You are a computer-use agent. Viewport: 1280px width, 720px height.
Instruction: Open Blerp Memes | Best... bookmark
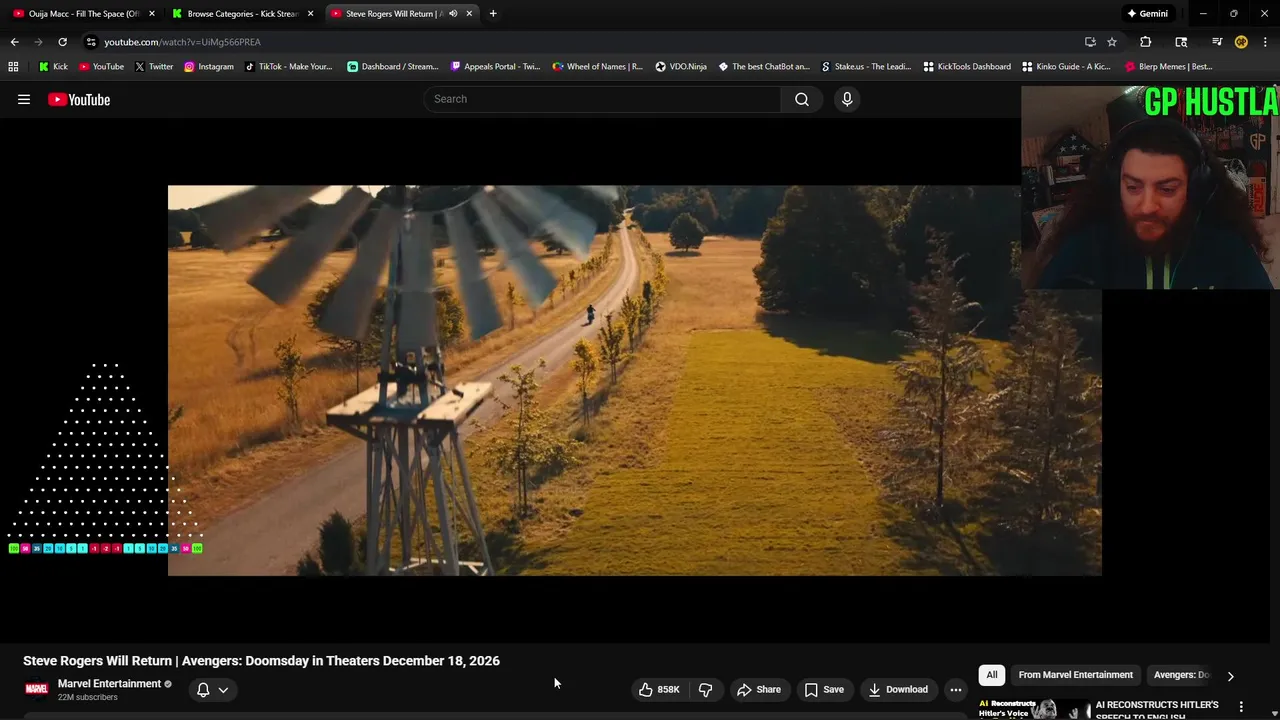(x=1169, y=67)
